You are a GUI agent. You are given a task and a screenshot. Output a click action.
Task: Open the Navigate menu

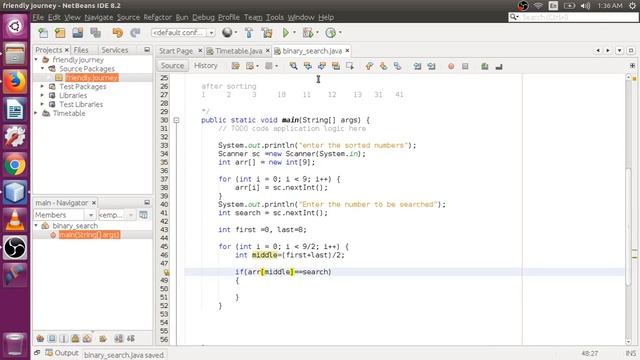point(99,17)
